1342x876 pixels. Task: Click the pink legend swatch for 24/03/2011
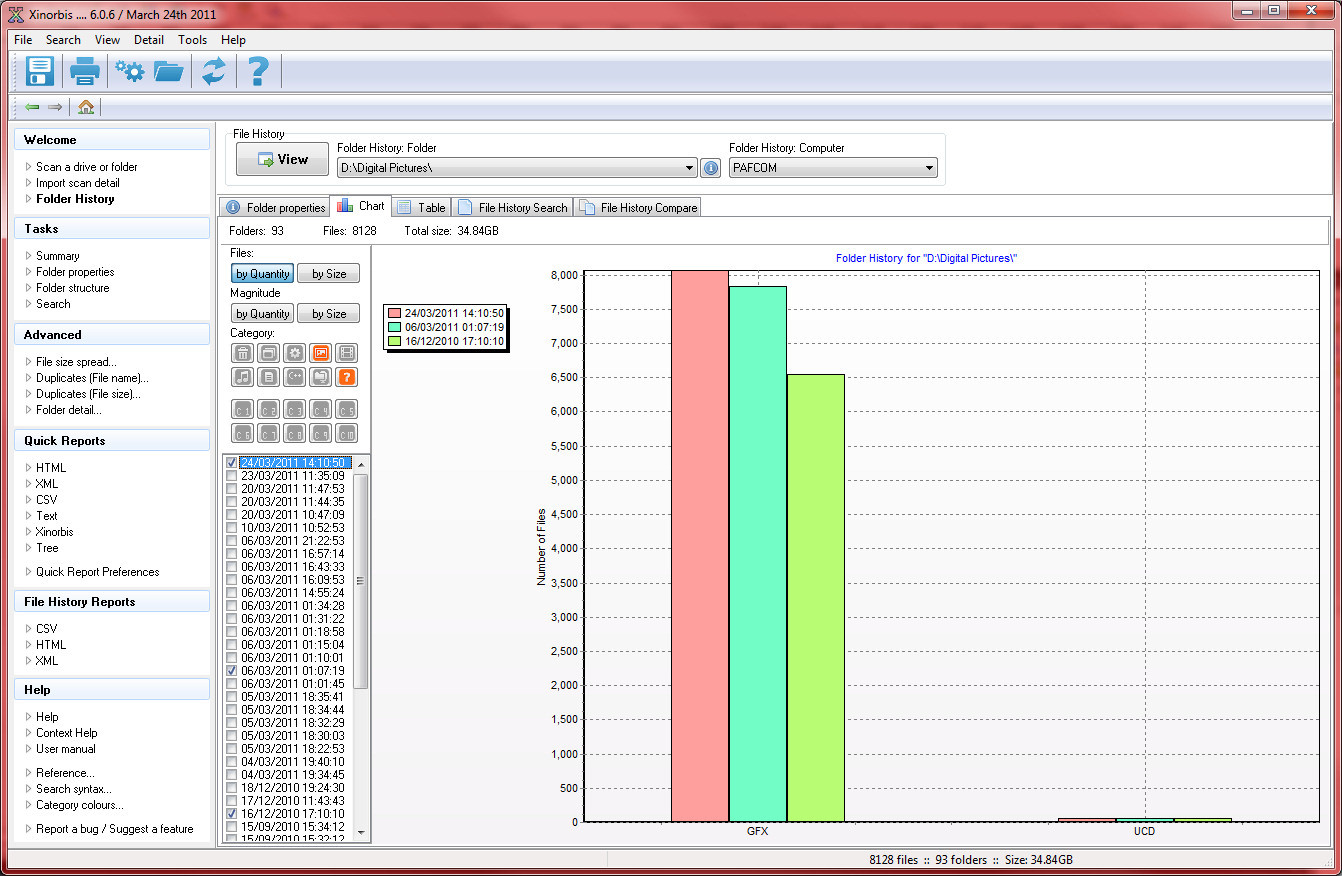395,312
